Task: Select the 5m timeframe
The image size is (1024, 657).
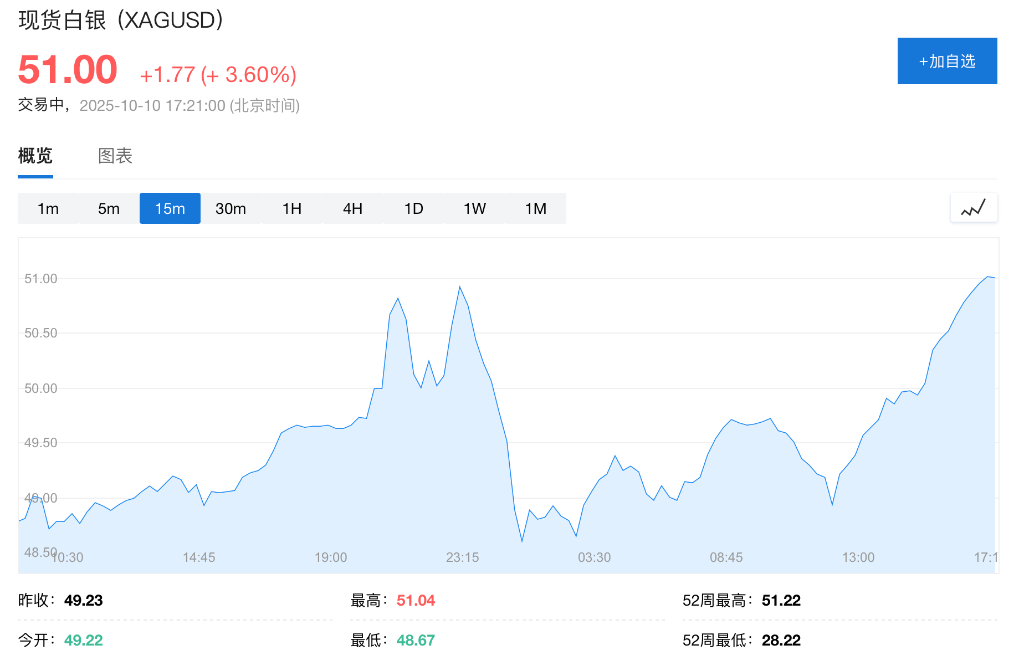Action: pos(109,208)
